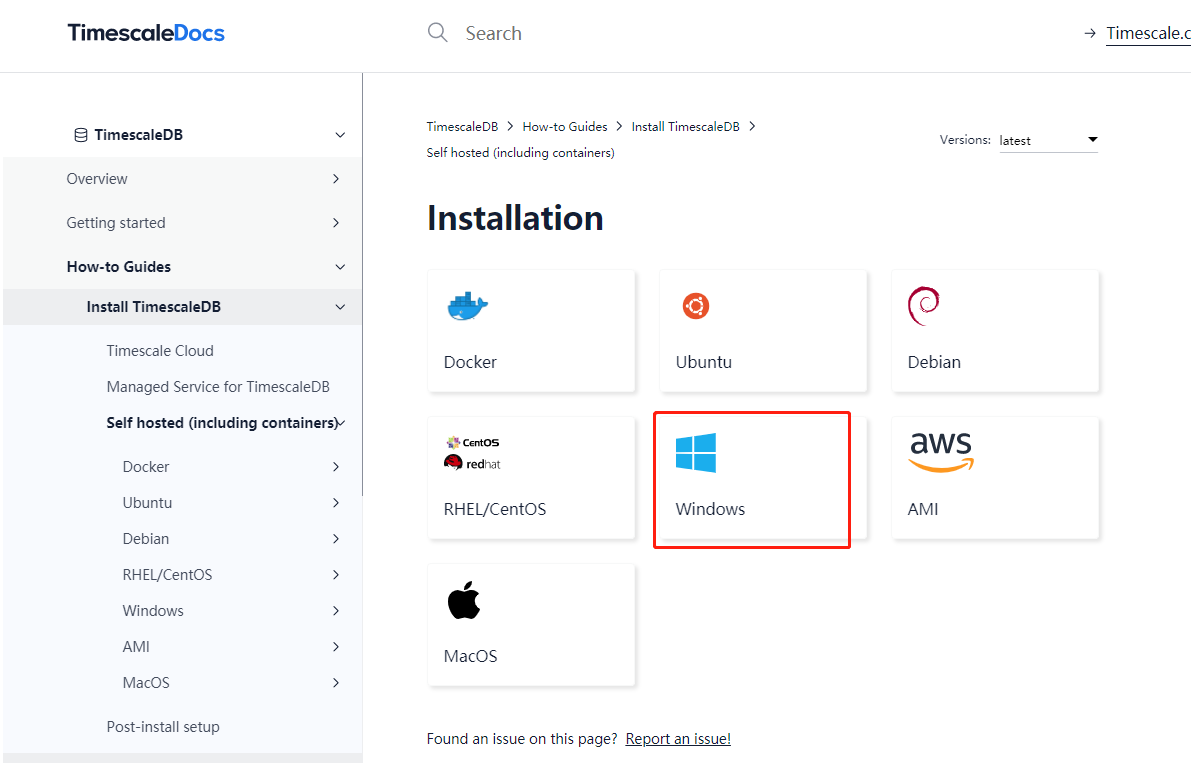Open the Windows card label
Screen dimensions: 1191x763
click(710, 509)
